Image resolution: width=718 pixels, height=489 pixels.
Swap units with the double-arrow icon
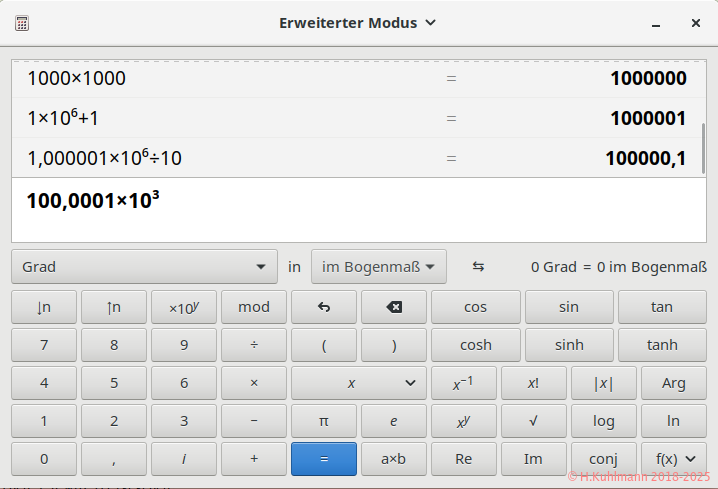pos(478,266)
